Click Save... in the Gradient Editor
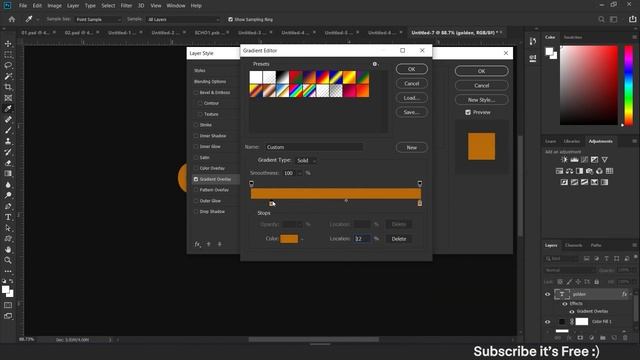 point(411,112)
